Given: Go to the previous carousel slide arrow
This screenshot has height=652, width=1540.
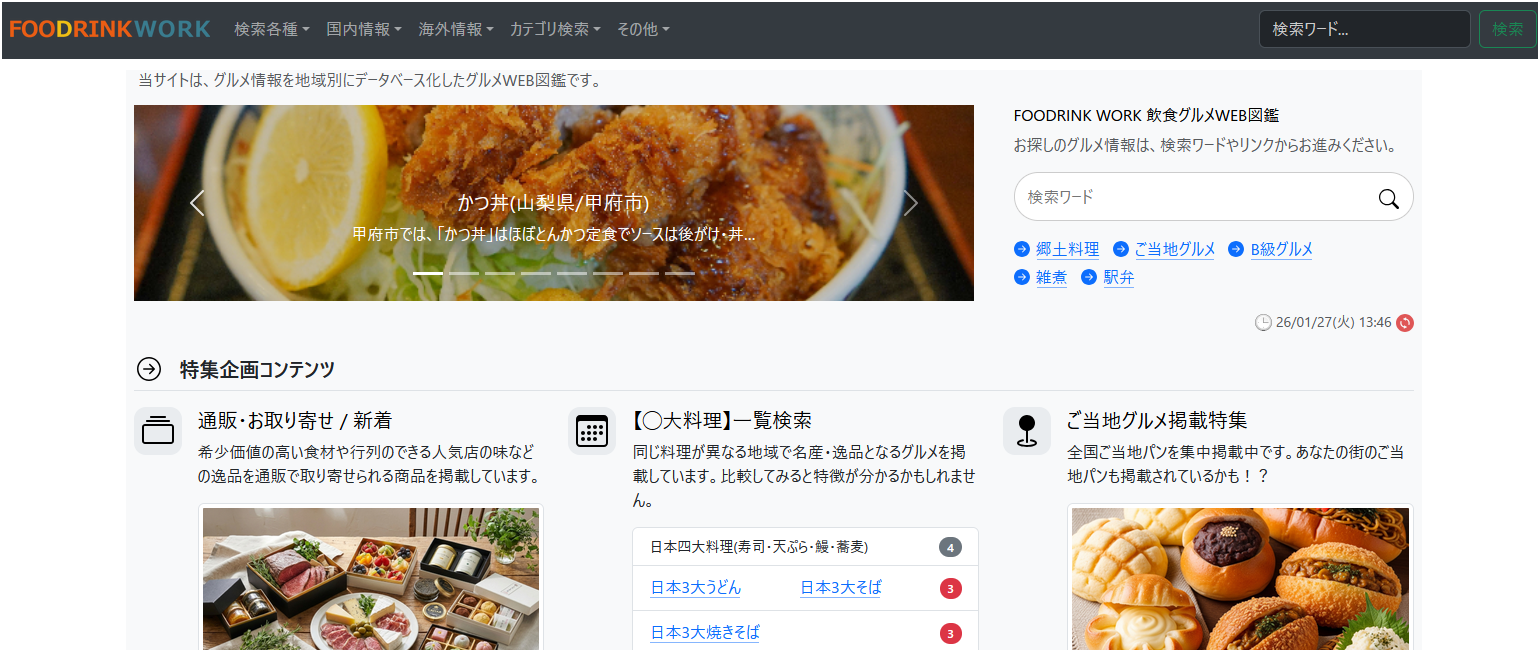Looking at the screenshot, I should (197, 203).
